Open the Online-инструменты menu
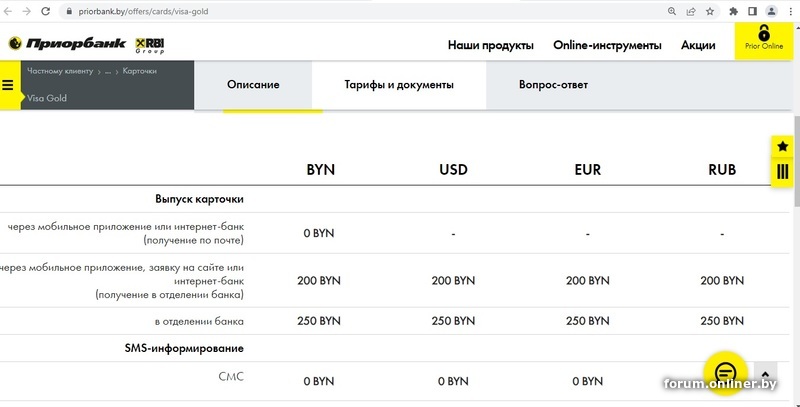The width and height of the screenshot is (800, 407). [x=607, y=45]
